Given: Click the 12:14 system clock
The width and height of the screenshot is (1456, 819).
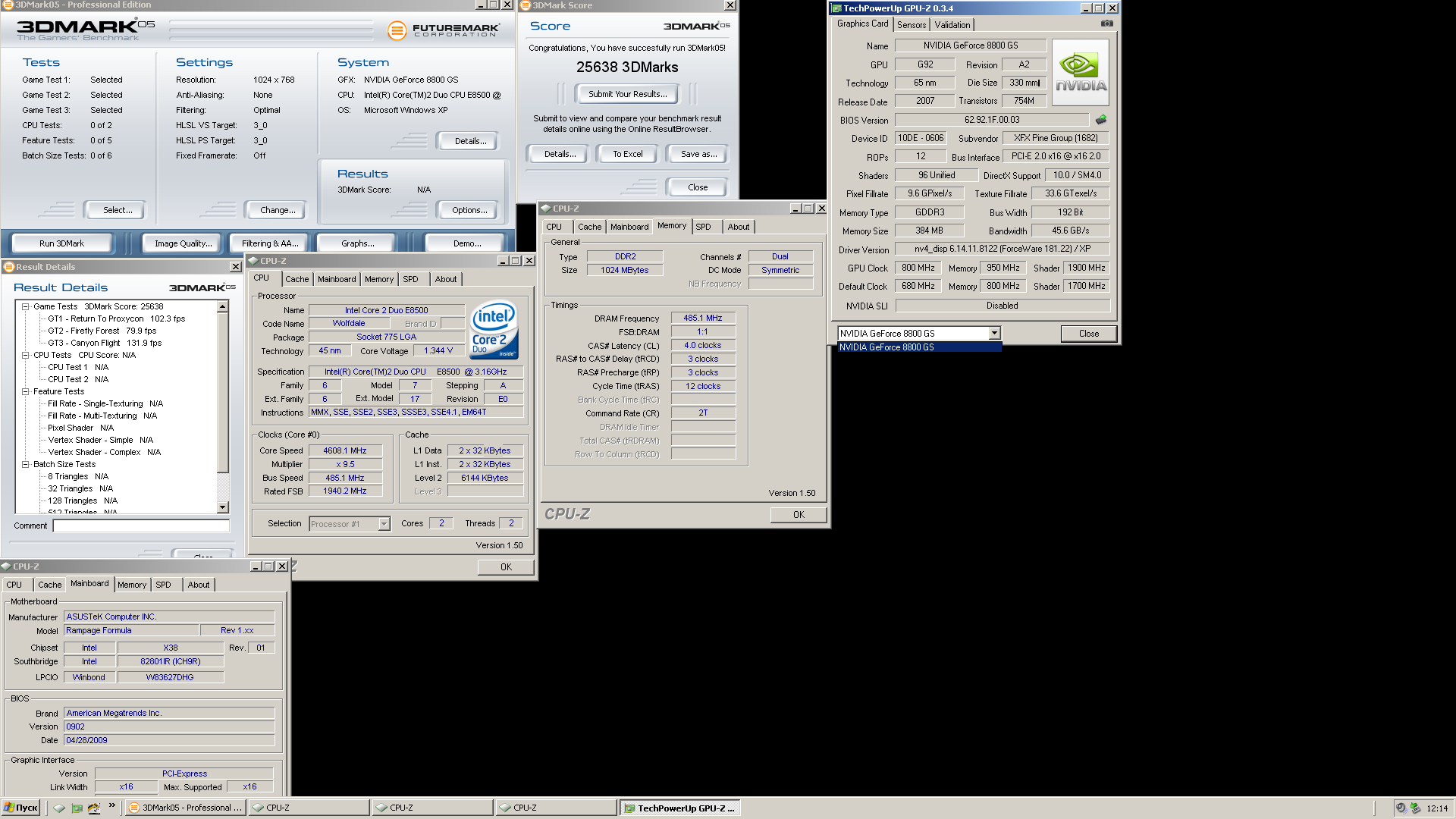Looking at the screenshot, I should pyautogui.click(x=1436, y=808).
